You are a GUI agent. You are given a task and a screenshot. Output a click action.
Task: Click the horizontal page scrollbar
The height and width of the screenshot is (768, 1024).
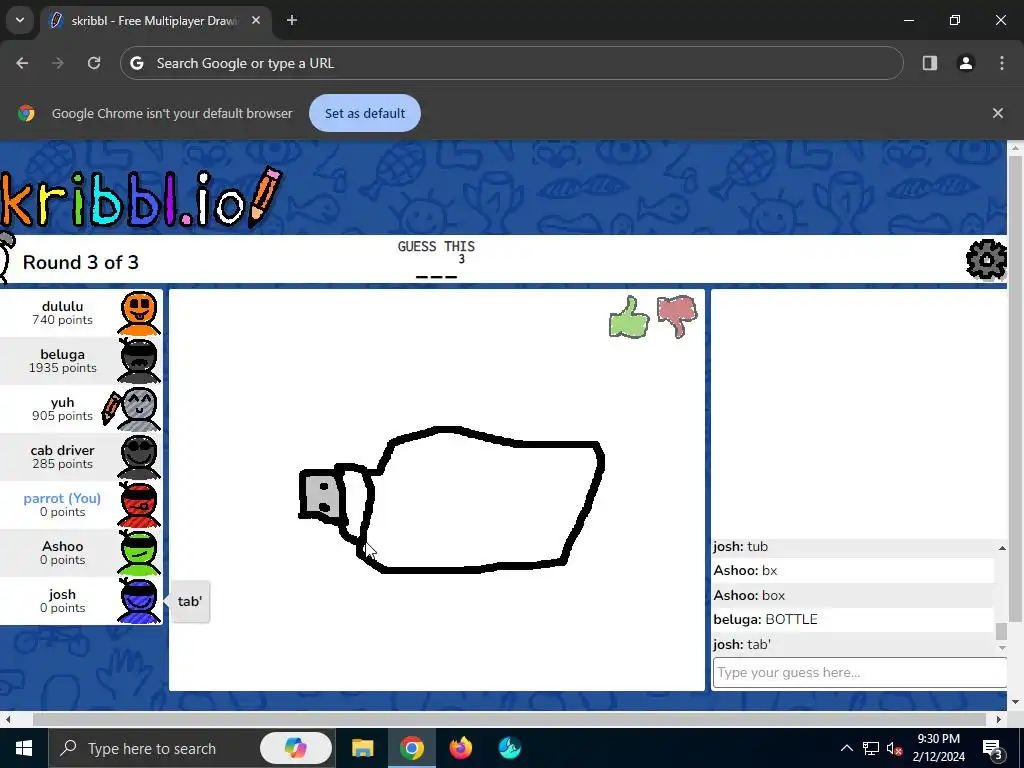(509, 719)
